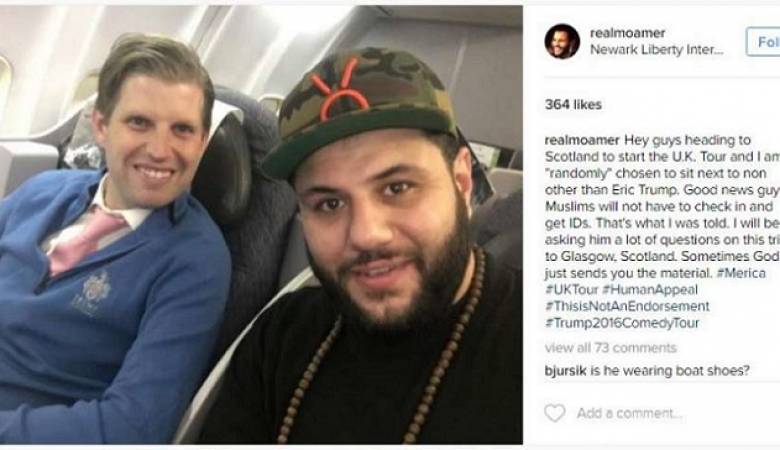Image resolution: width=780 pixels, height=450 pixels.
Task: Click realmoamer username in caption
Action: [x=582, y=140]
